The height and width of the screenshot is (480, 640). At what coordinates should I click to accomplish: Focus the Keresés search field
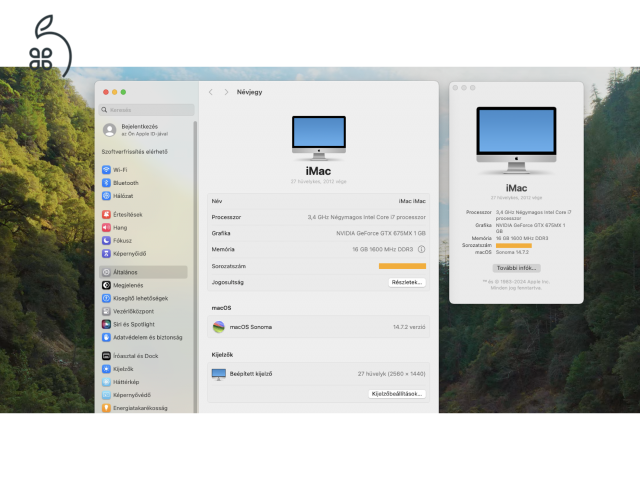point(147,110)
